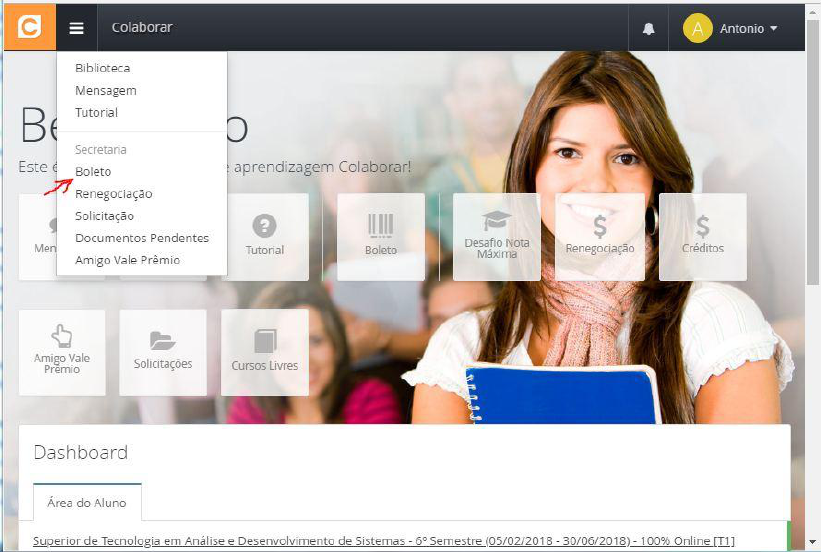Screen dimensions: 821x552
Task: Switch to the Área do Aluno tab
Action: (x=87, y=503)
